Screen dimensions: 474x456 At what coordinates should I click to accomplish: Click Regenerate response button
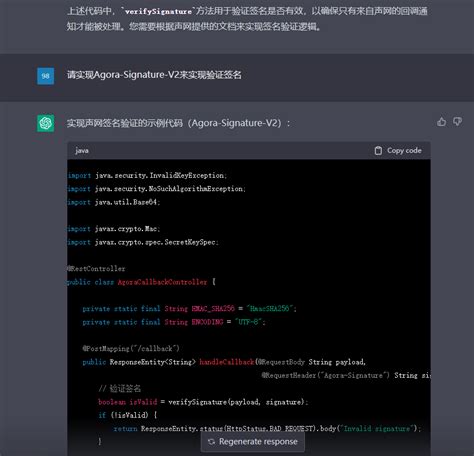[253, 442]
